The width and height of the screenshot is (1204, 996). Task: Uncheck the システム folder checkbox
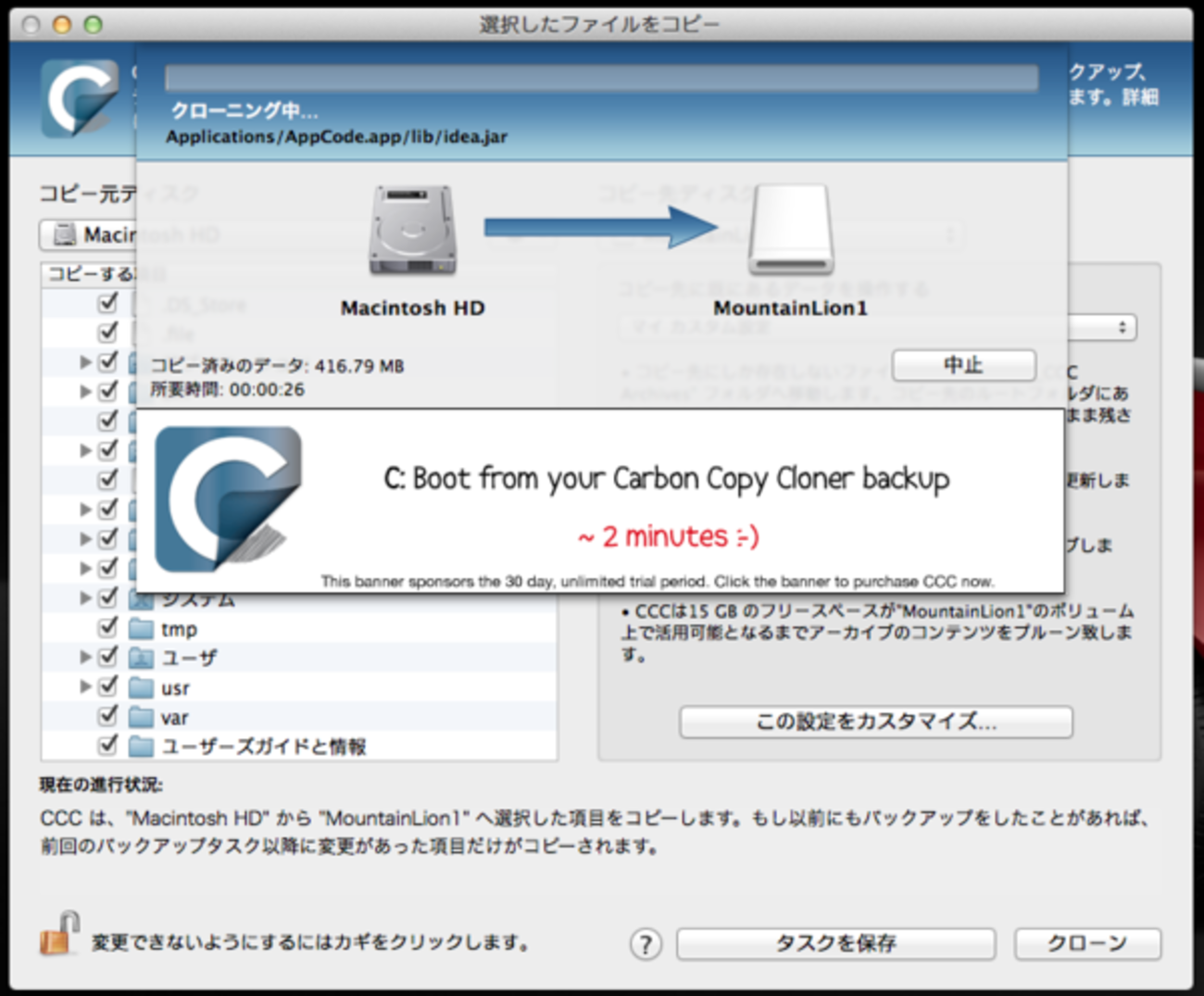[x=108, y=598]
